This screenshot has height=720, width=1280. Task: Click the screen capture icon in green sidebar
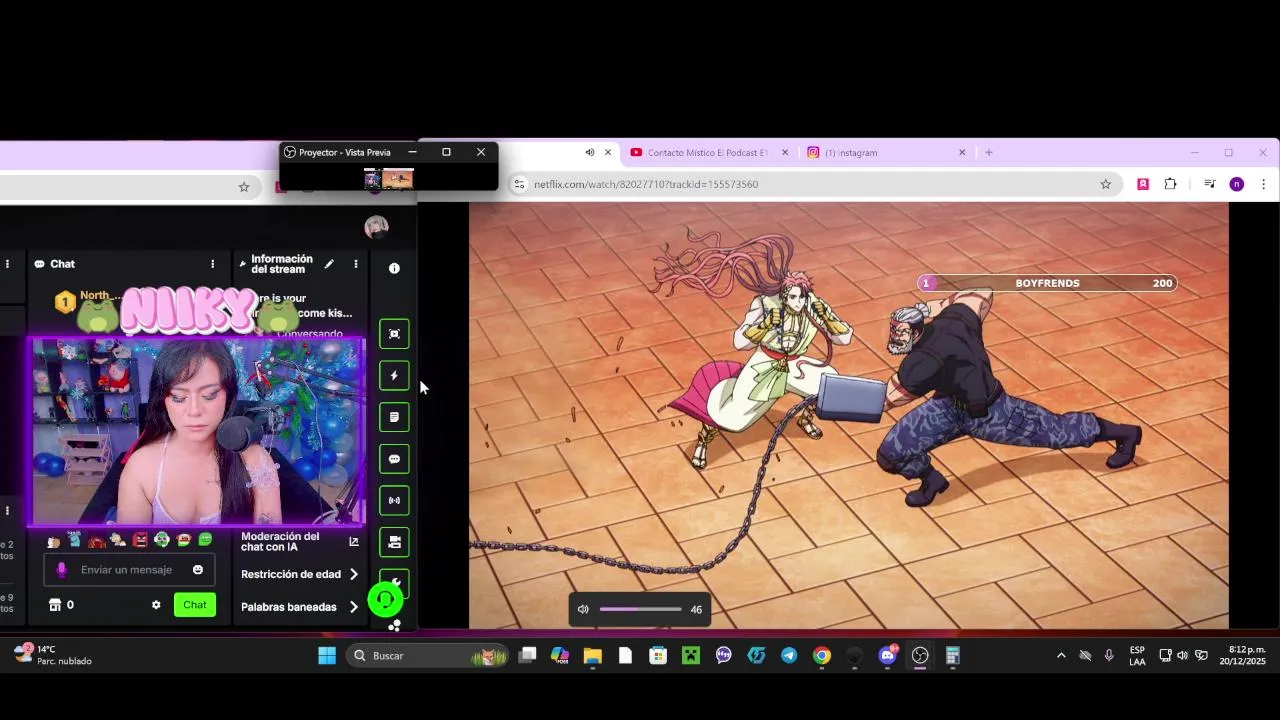pyautogui.click(x=394, y=334)
